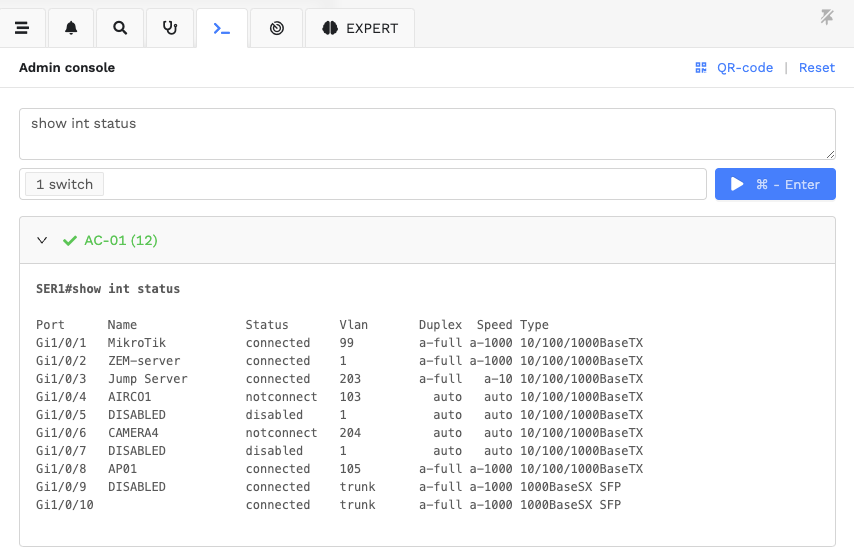Screen dimensions: 854x559
Task: Open the stethoscope diagnostics tab
Action: pos(170,28)
